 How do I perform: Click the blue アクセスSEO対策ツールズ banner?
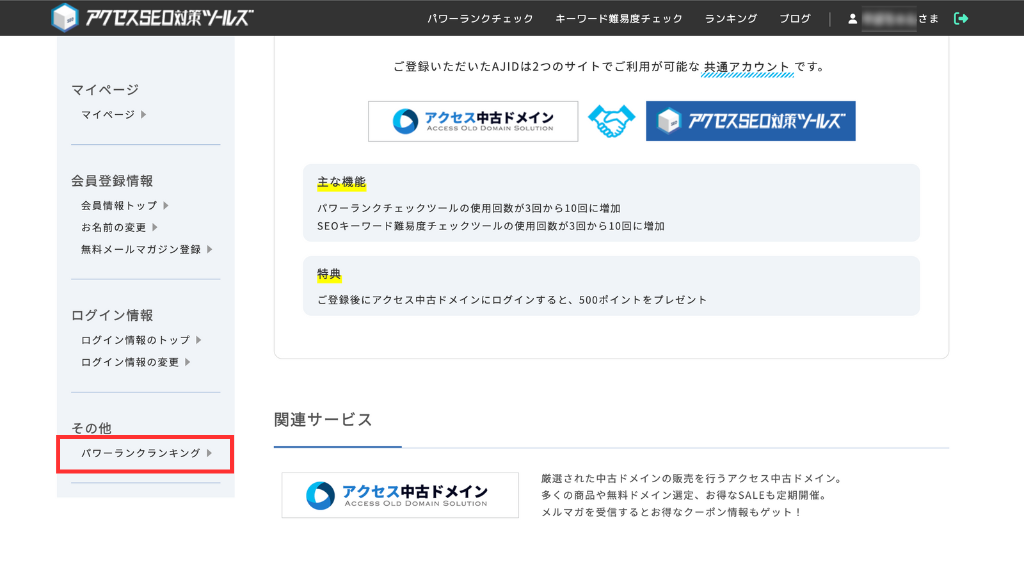[x=750, y=121]
